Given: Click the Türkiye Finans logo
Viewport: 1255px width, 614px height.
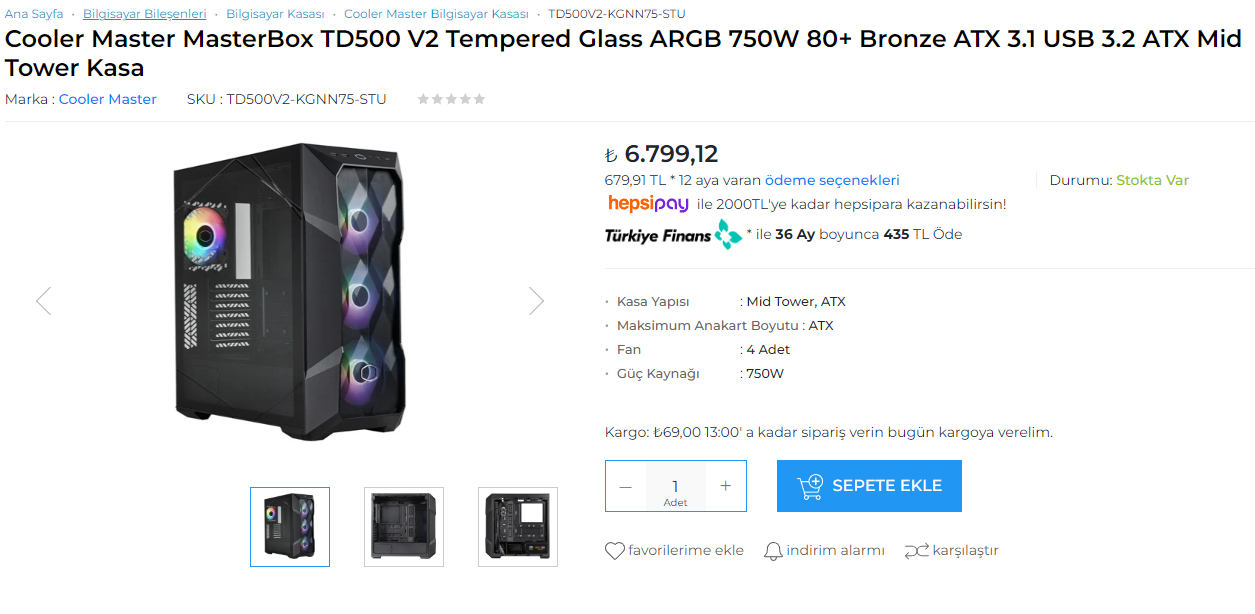Looking at the screenshot, I should (673, 235).
